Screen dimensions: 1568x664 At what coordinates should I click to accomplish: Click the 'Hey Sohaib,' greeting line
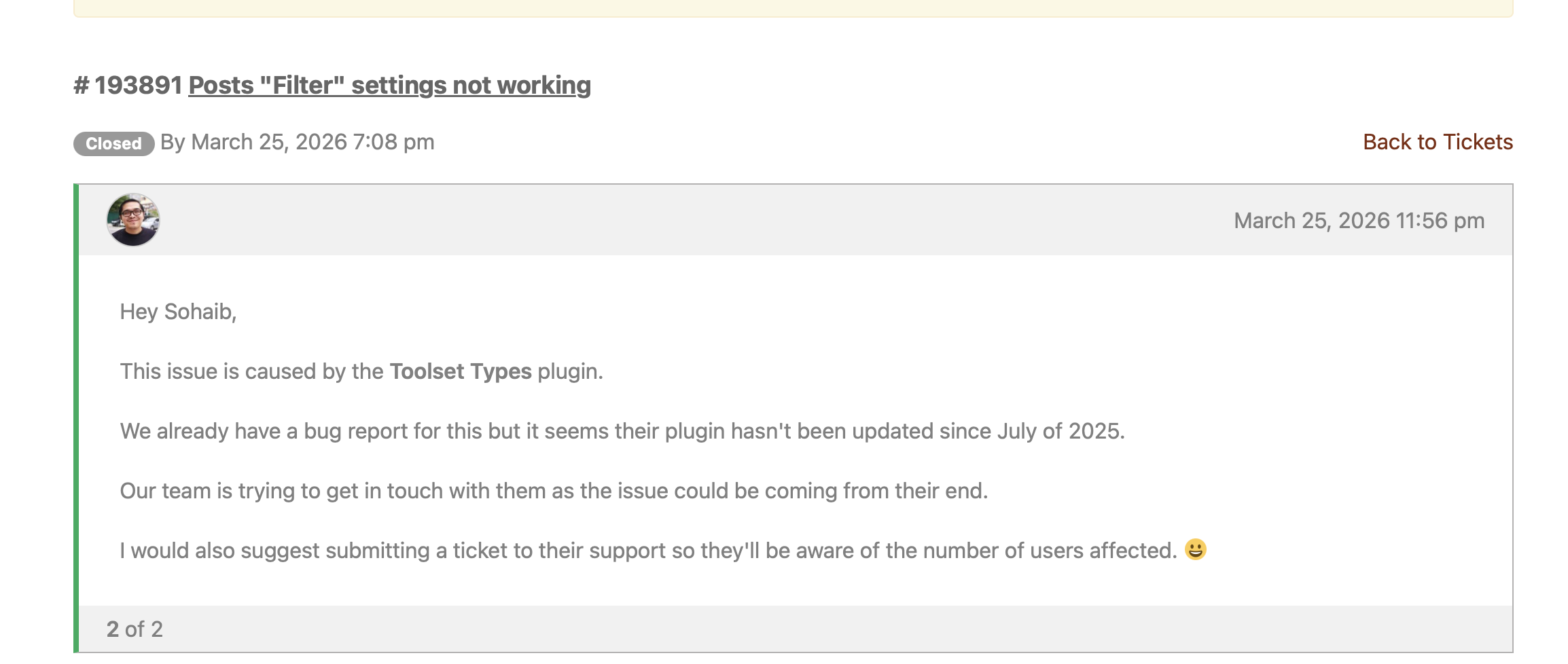[x=178, y=312]
